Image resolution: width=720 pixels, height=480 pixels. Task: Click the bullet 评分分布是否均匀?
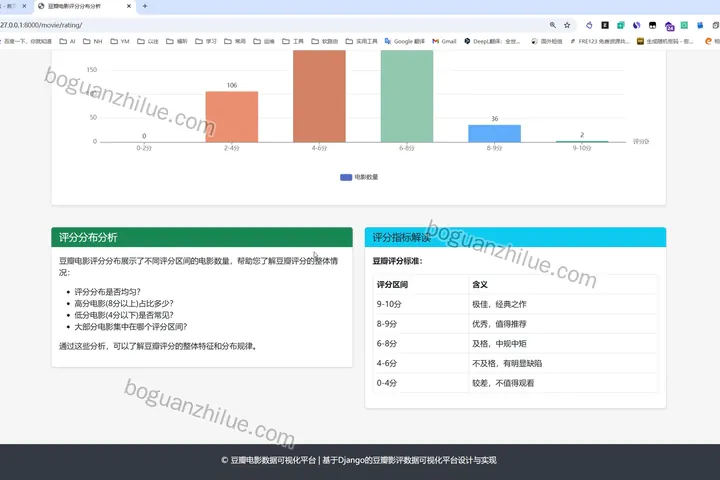pos(107,292)
